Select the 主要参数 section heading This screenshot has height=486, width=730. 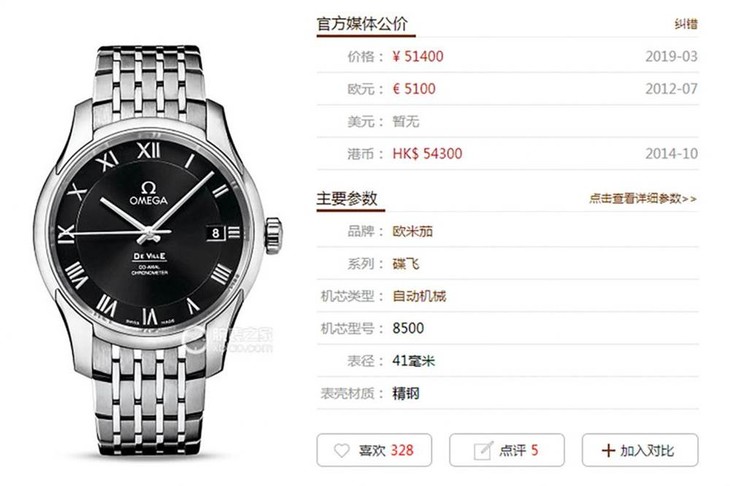347,199
